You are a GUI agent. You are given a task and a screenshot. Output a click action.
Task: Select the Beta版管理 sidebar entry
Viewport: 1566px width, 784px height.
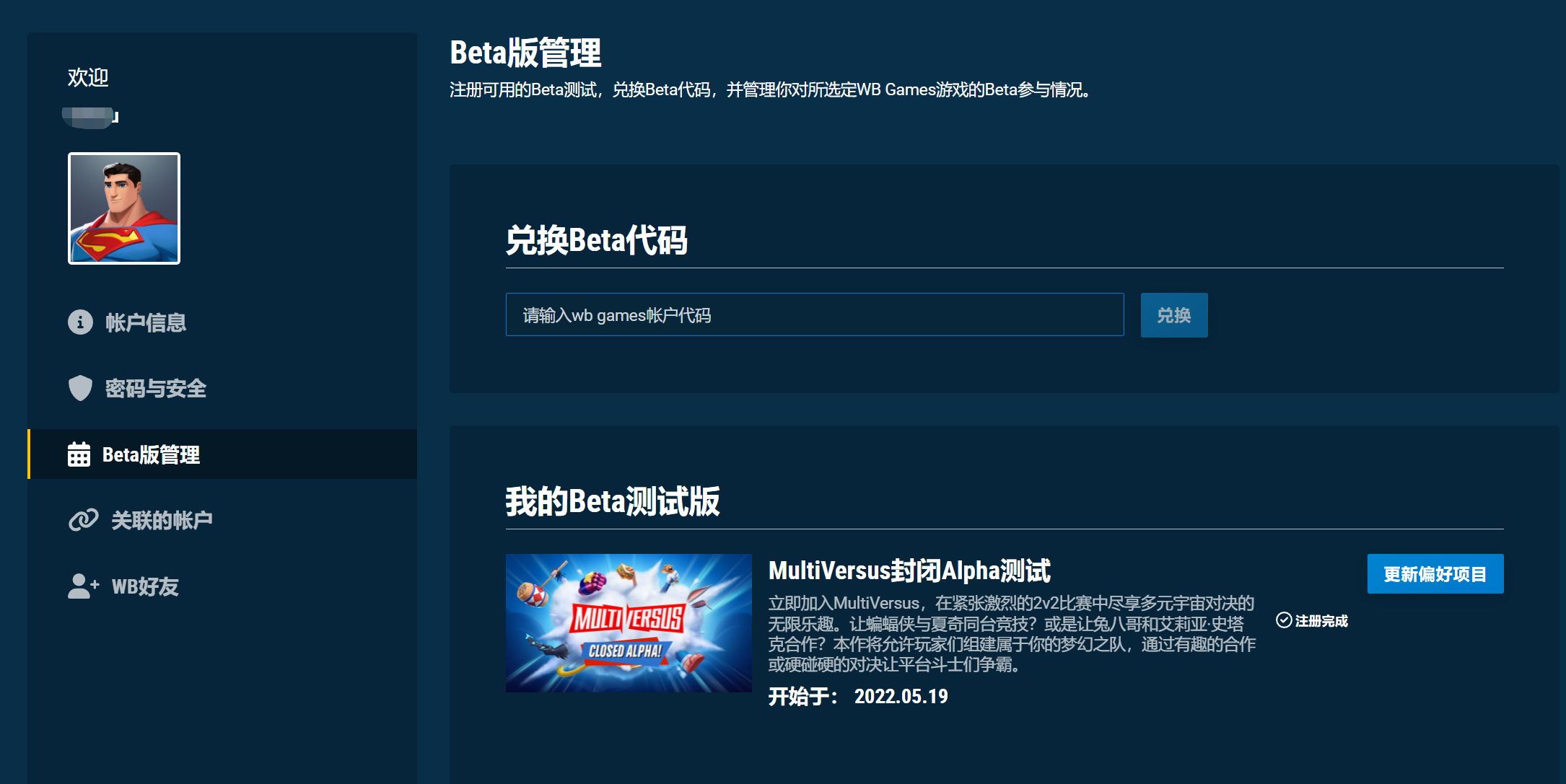pos(222,454)
